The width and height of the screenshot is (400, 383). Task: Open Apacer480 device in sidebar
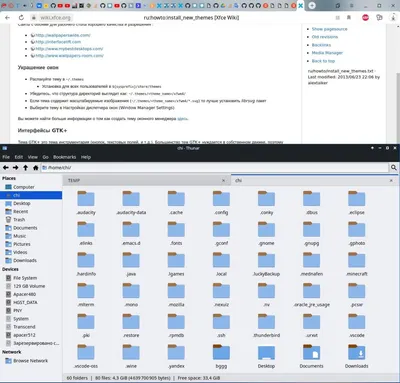click(x=24, y=294)
